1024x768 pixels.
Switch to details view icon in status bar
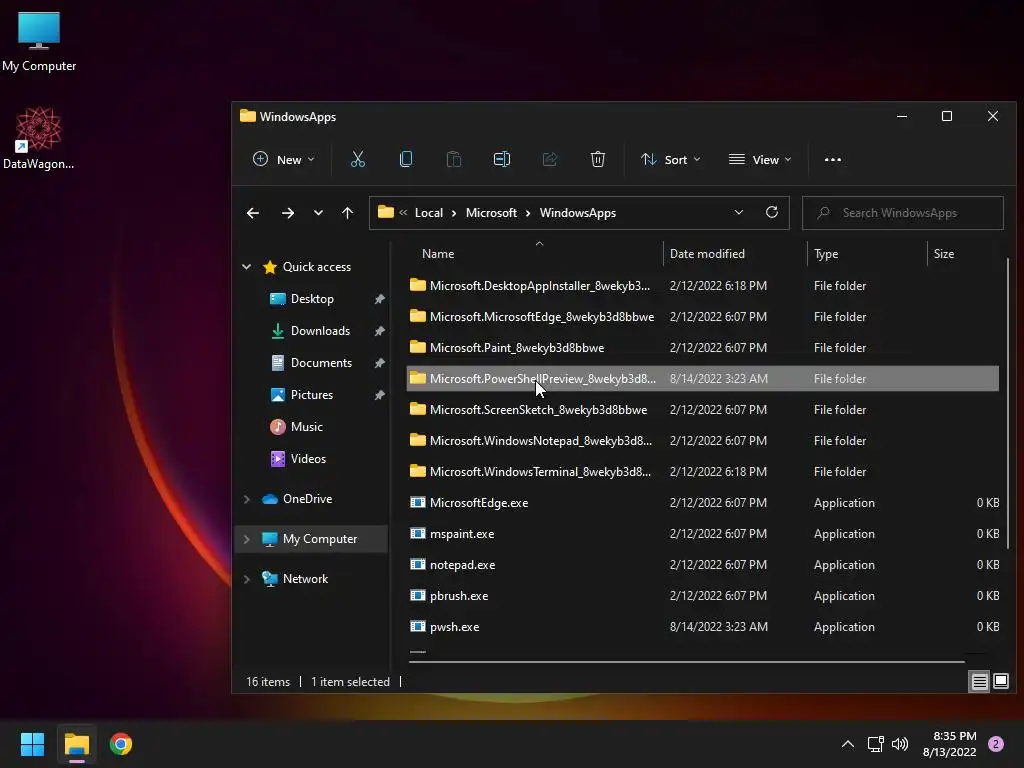pyautogui.click(x=980, y=682)
